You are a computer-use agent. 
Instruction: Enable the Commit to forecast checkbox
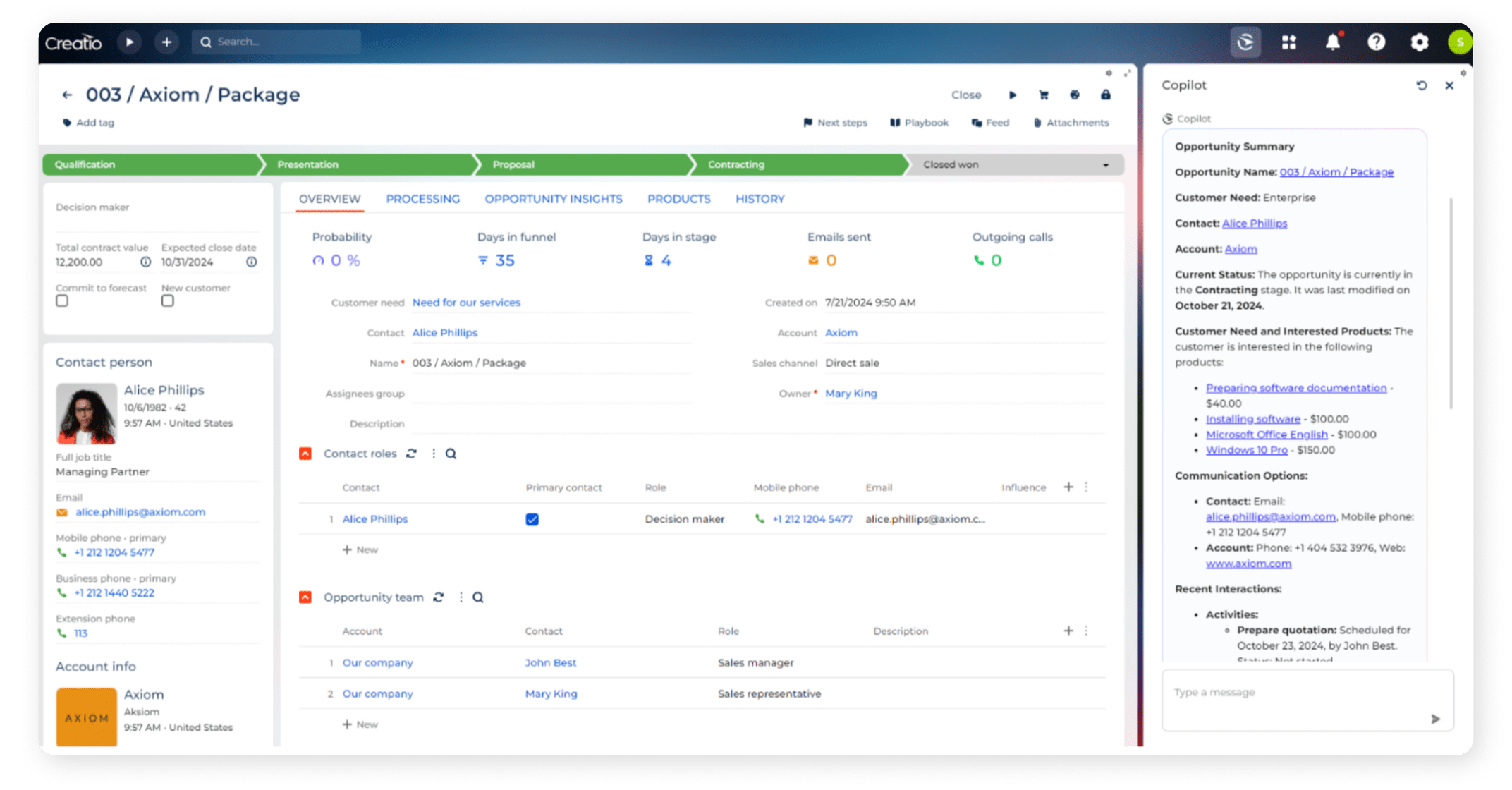tap(61, 300)
